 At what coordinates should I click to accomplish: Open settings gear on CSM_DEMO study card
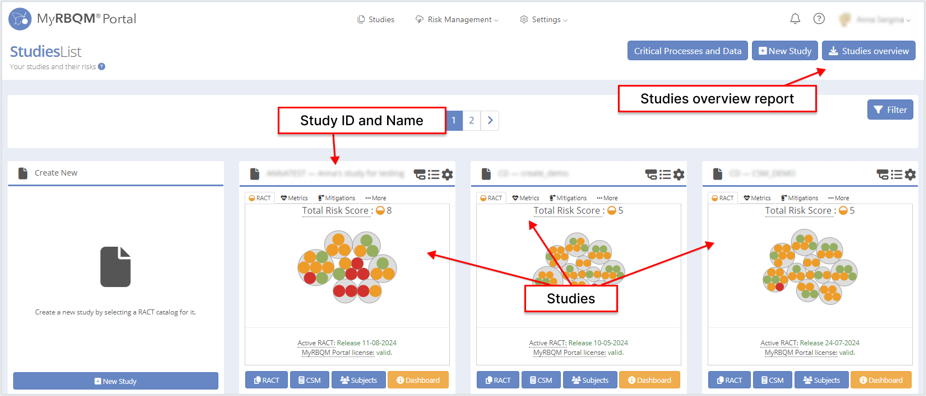coord(911,174)
